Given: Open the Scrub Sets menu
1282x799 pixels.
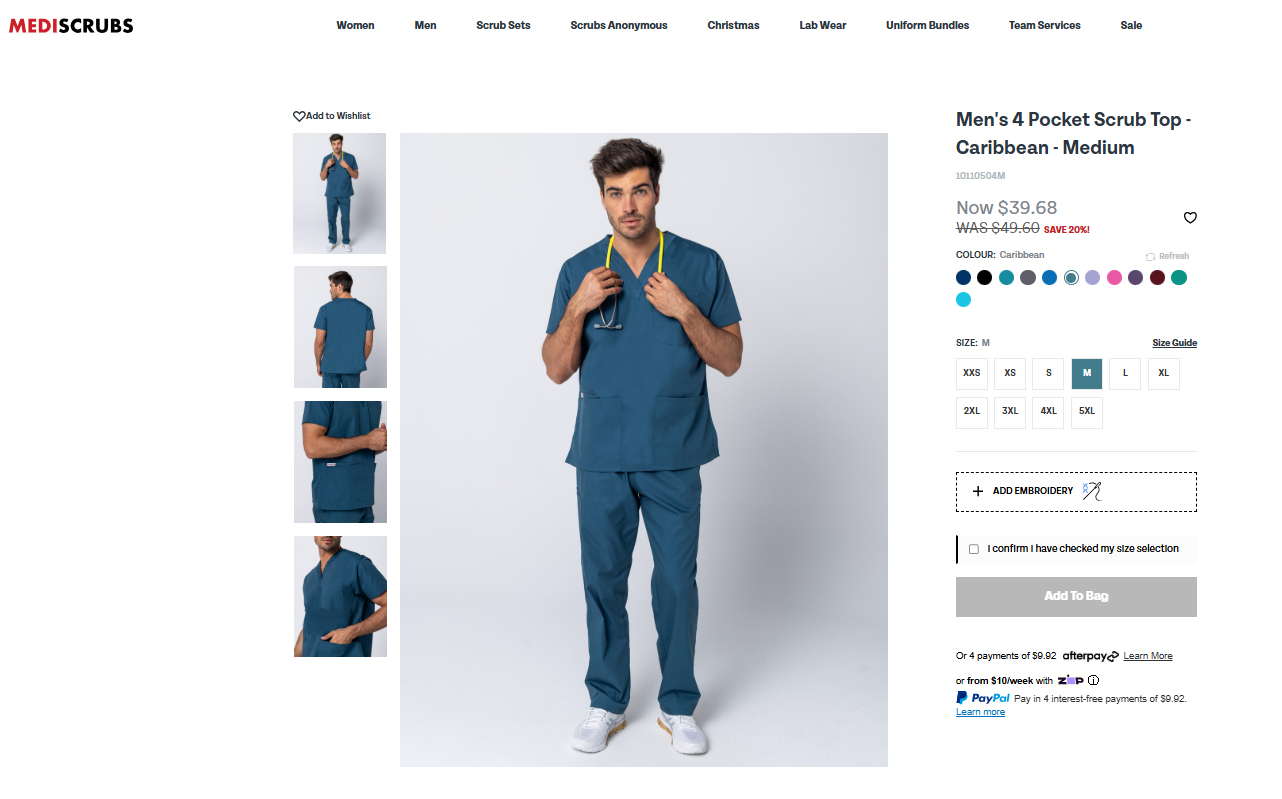Looking at the screenshot, I should 503,26.
